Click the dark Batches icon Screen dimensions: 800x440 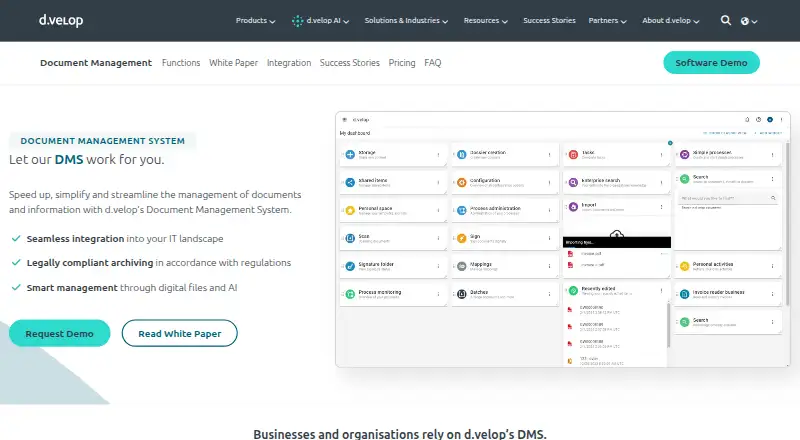point(462,294)
